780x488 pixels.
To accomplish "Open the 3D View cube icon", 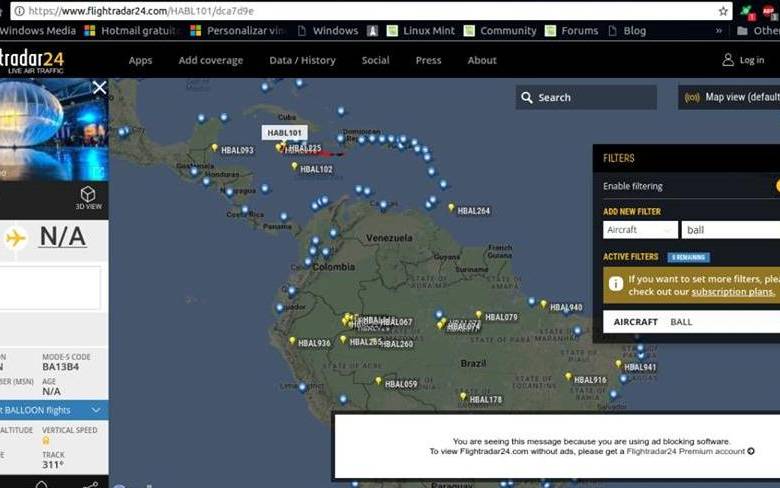I will click(x=88, y=194).
